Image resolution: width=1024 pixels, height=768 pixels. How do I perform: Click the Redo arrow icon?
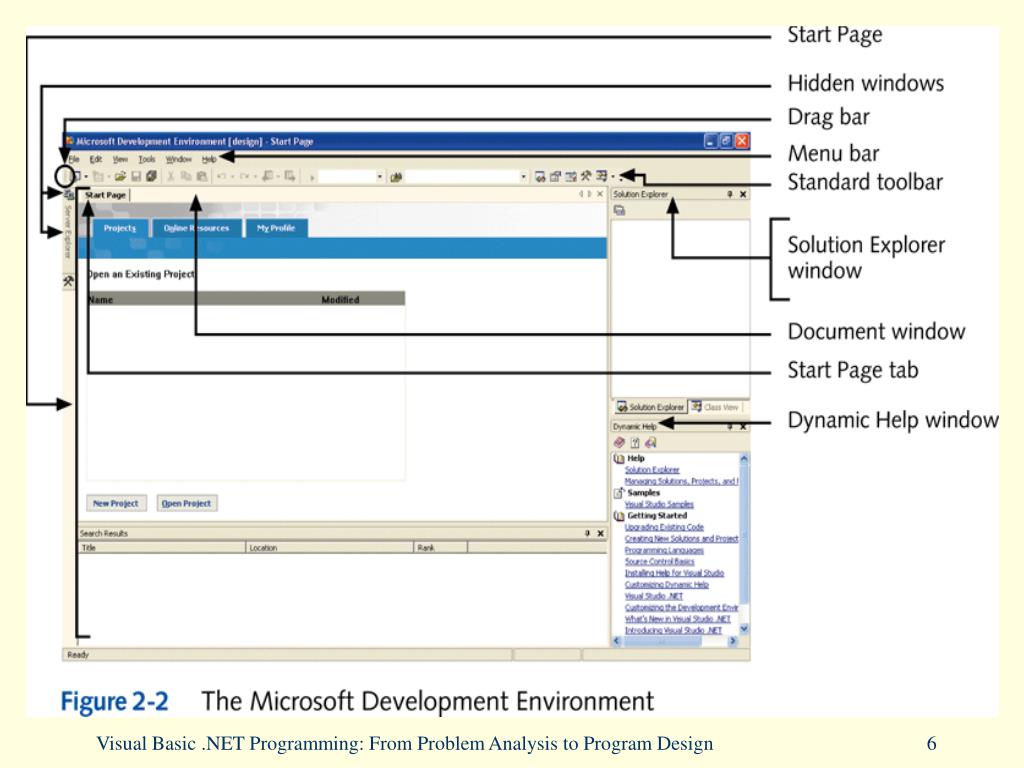(x=244, y=176)
